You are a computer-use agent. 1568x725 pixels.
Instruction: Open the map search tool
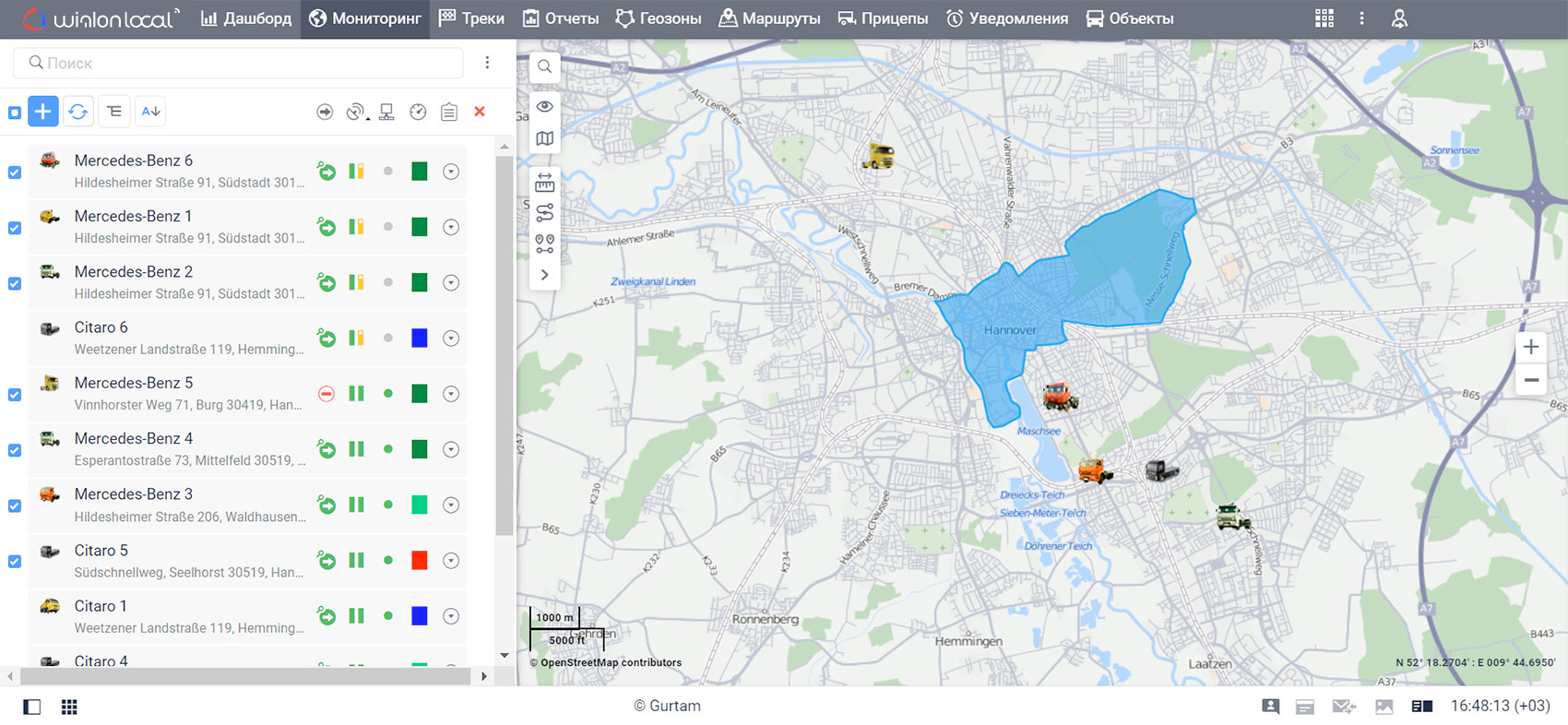545,66
